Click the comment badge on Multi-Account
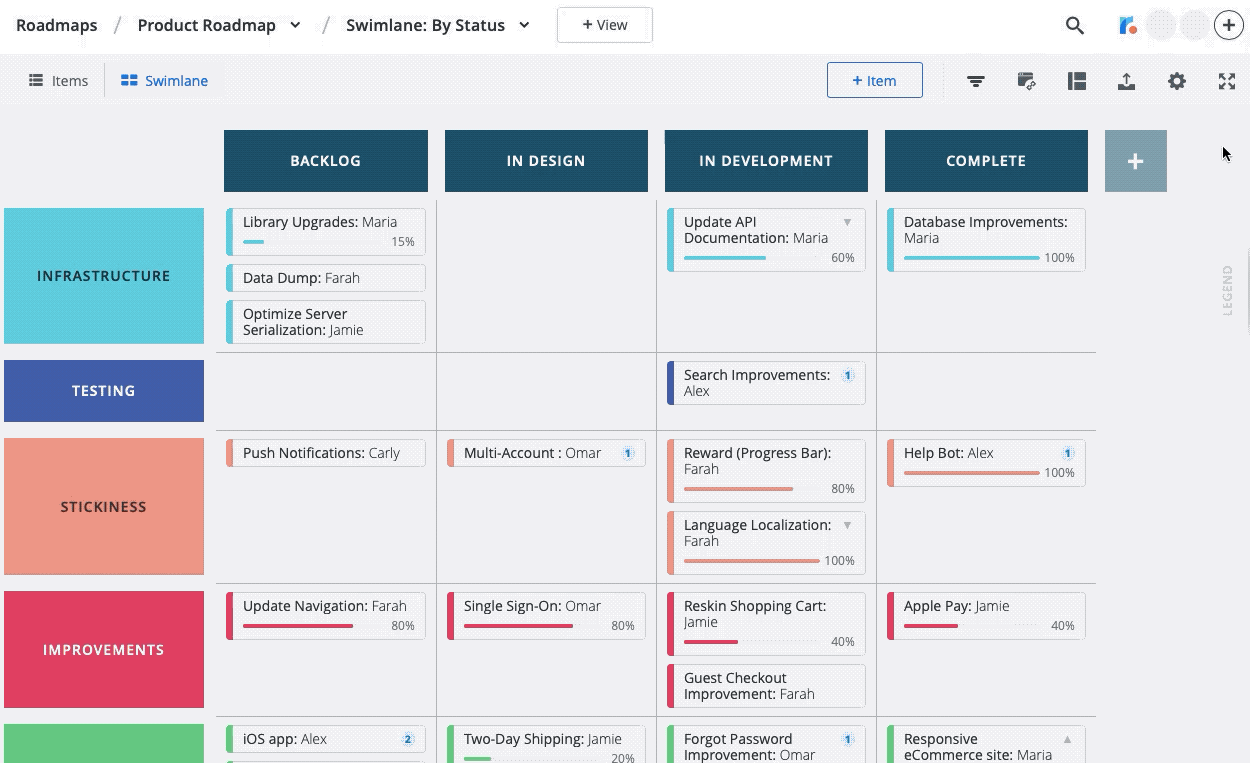 (628, 453)
